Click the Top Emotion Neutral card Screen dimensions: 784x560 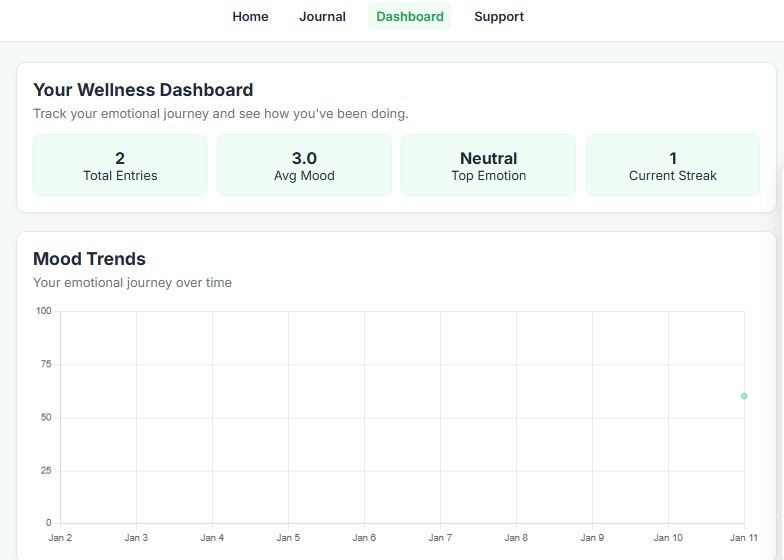[488, 165]
